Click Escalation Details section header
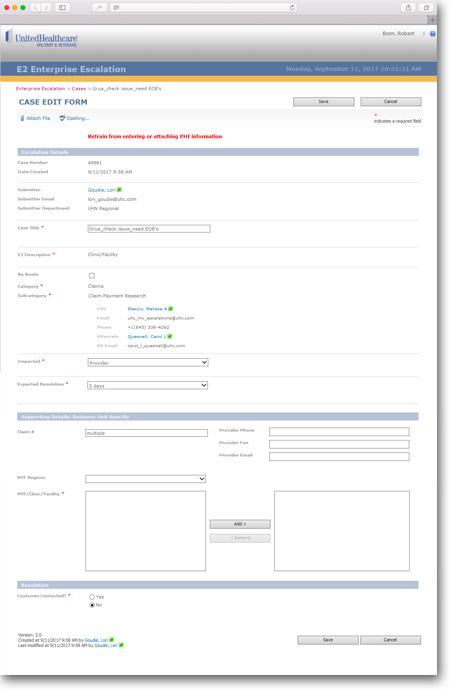Screen dimensions: 450x690 [218, 152]
